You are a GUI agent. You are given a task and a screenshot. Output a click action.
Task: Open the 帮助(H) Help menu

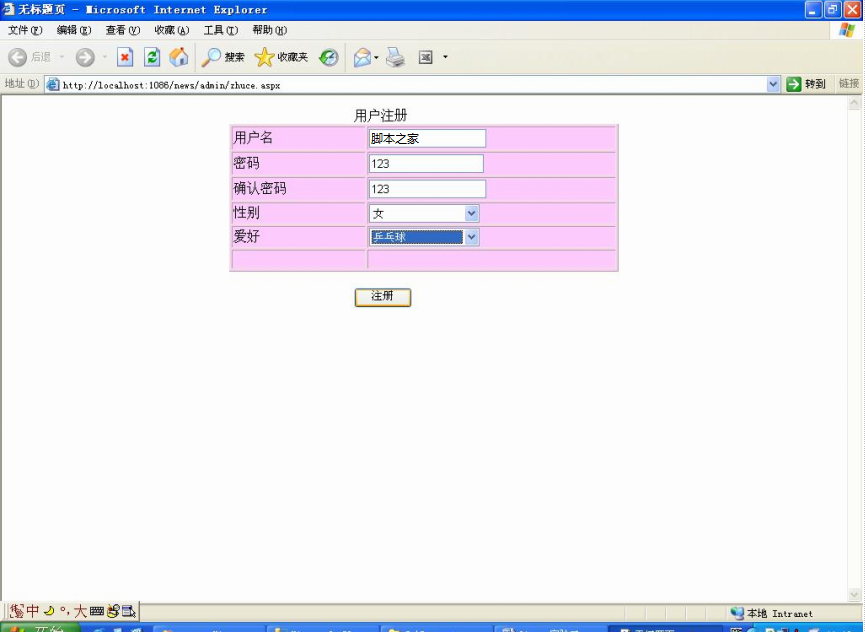270,30
